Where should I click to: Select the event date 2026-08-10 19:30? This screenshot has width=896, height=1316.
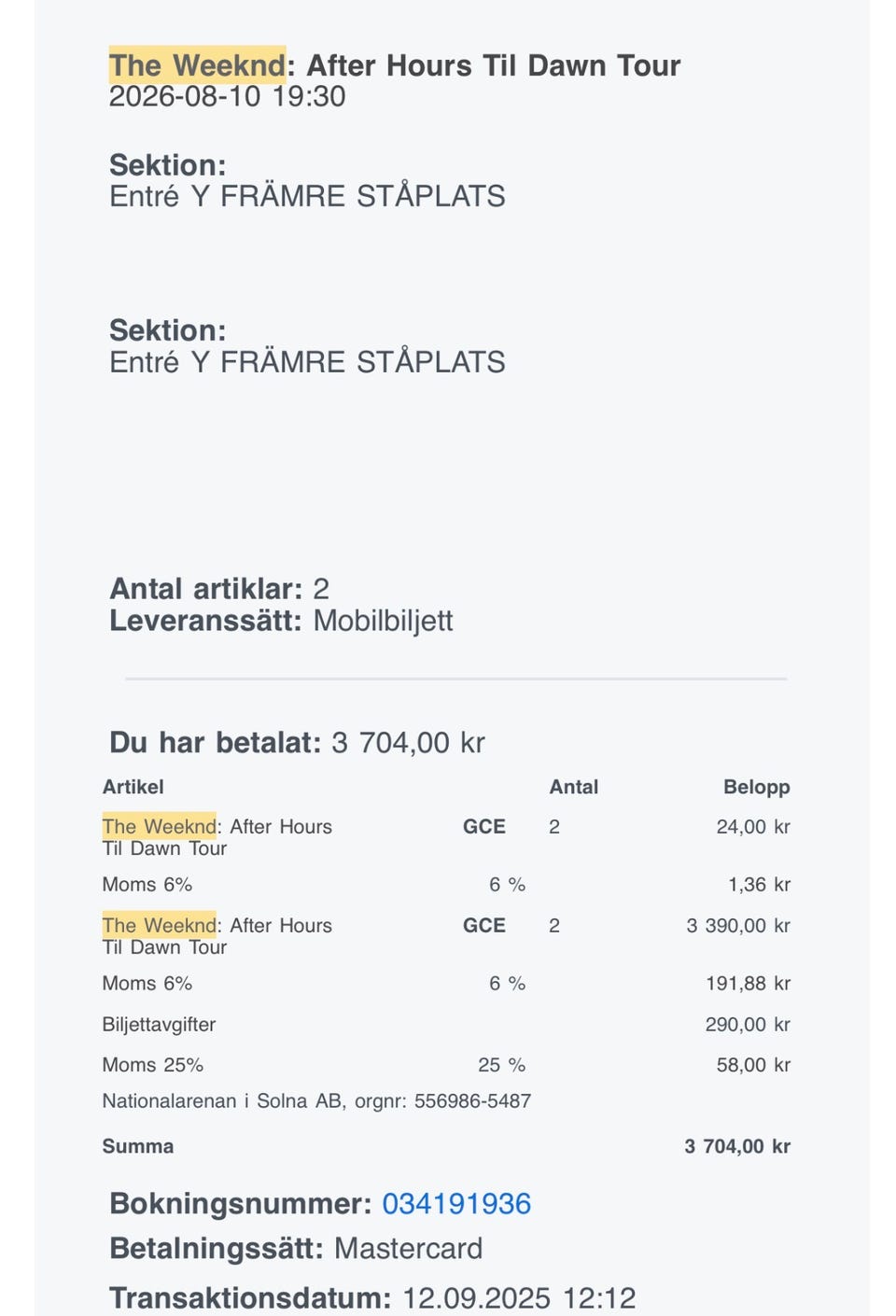pyautogui.click(x=227, y=96)
